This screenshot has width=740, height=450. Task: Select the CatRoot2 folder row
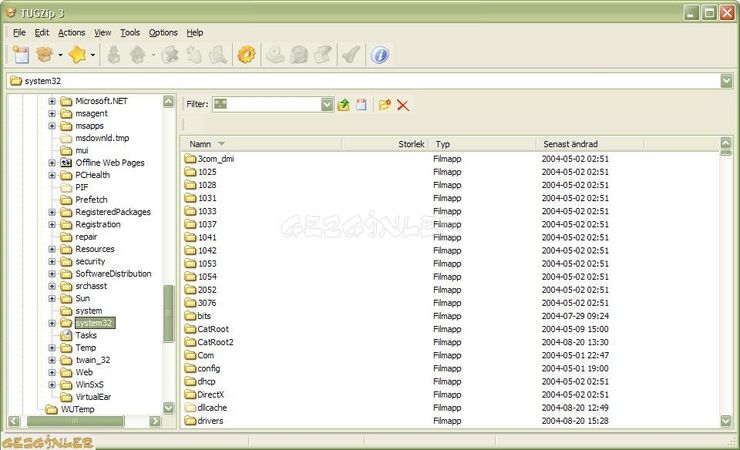point(450,342)
